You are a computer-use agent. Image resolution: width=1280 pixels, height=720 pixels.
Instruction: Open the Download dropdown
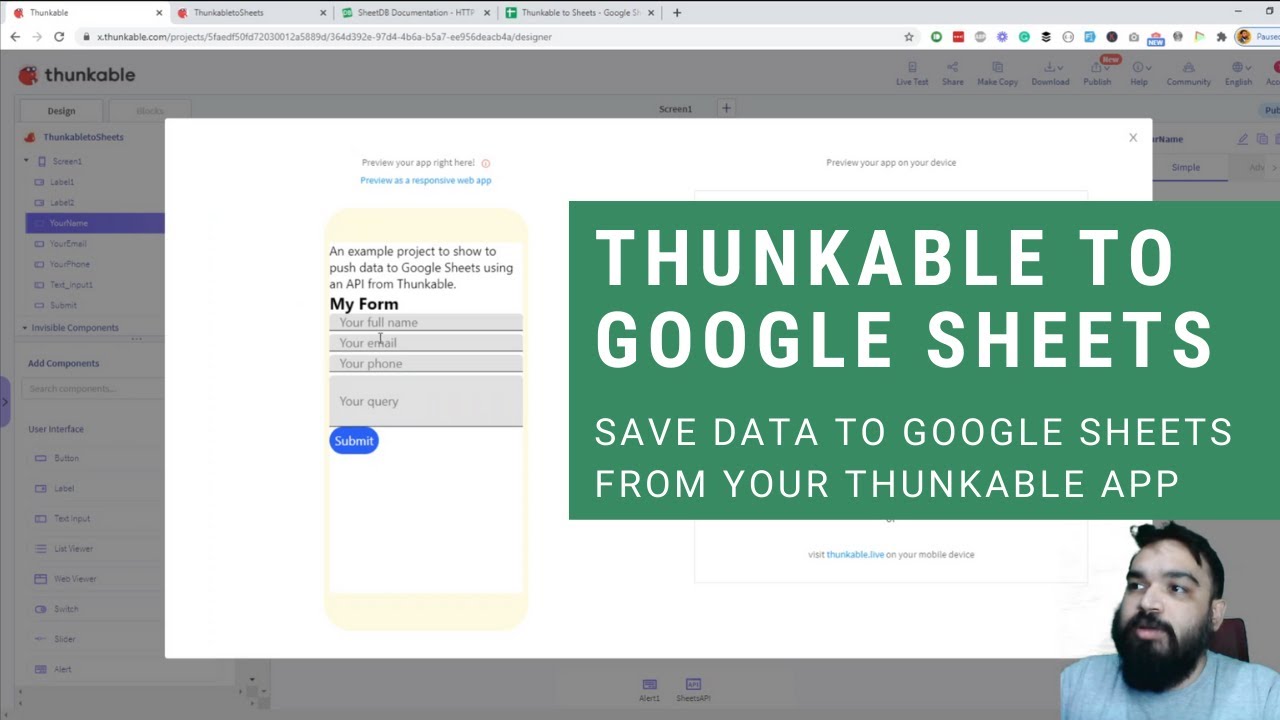coord(1052,74)
